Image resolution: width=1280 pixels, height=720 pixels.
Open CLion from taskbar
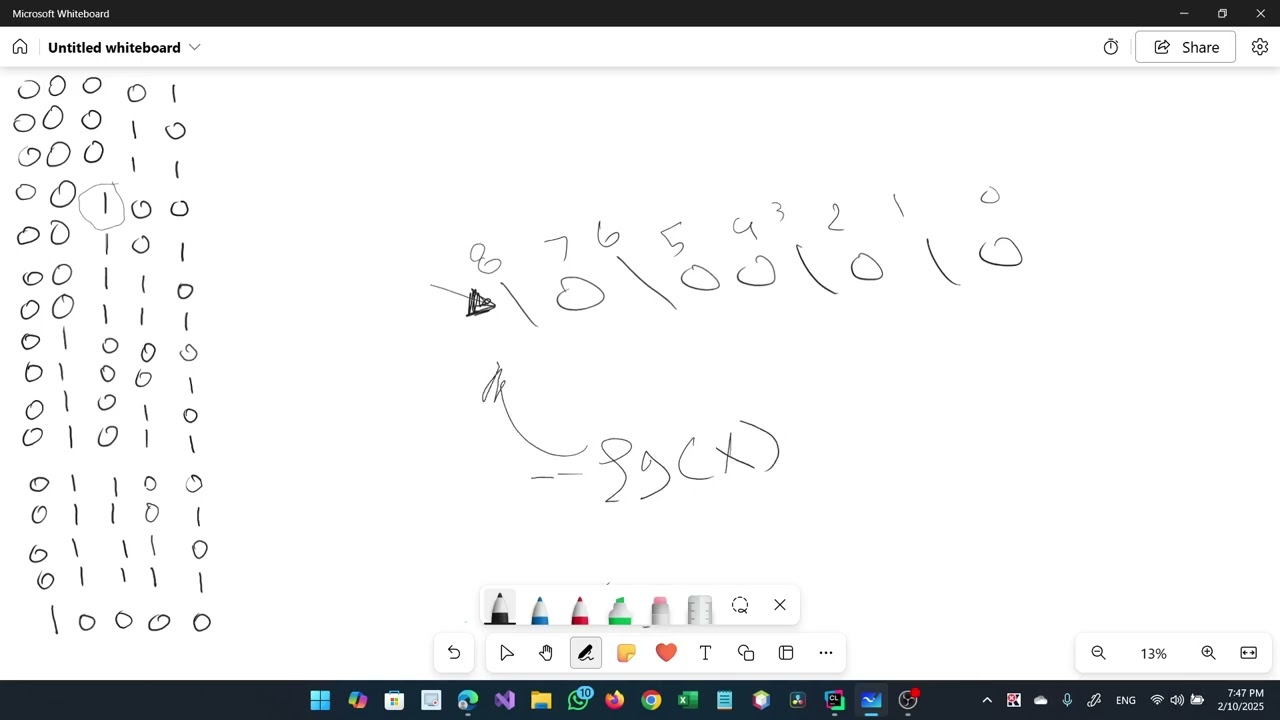(x=834, y=700)
